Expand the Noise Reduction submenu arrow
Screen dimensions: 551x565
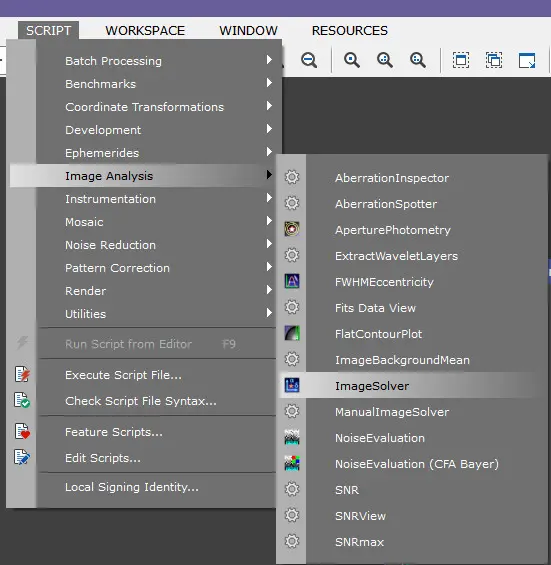click(x=269, y=244)
